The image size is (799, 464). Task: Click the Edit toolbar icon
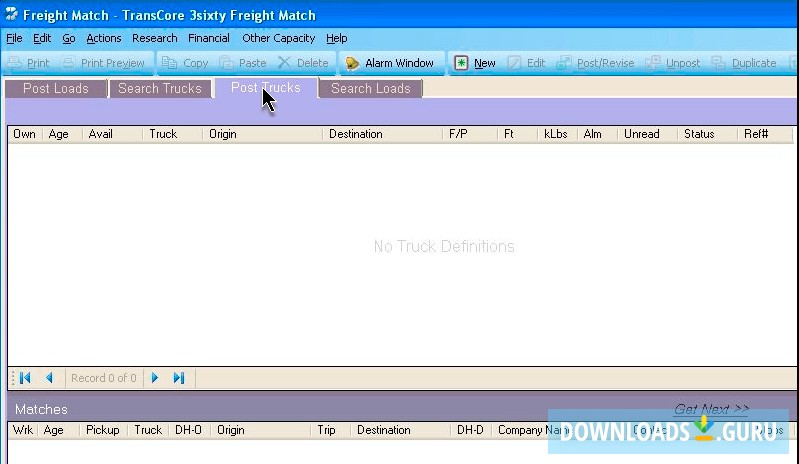click(x=514, y=63)
